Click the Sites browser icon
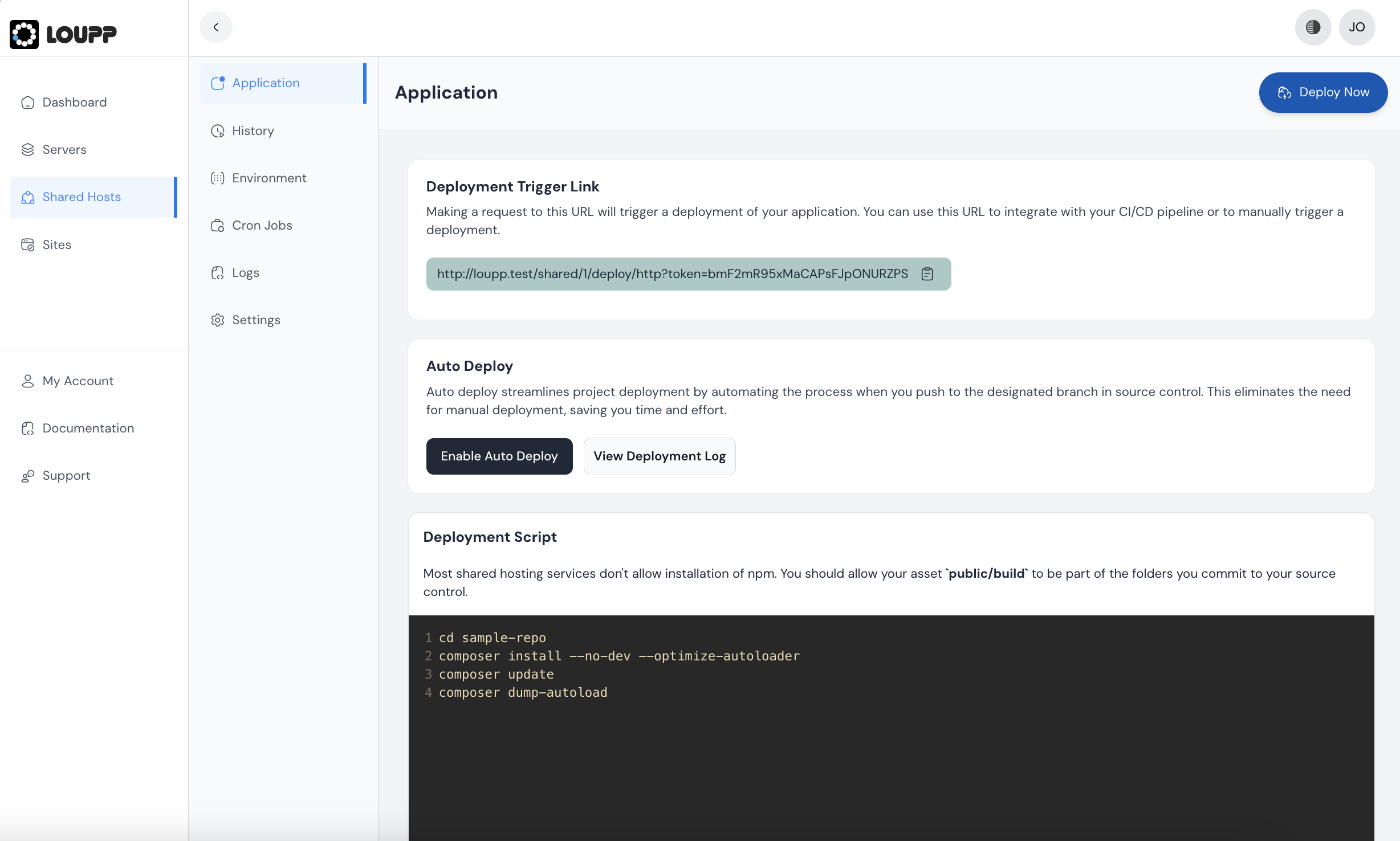This screenshot has width=1400, height=841. click(27, 245)
